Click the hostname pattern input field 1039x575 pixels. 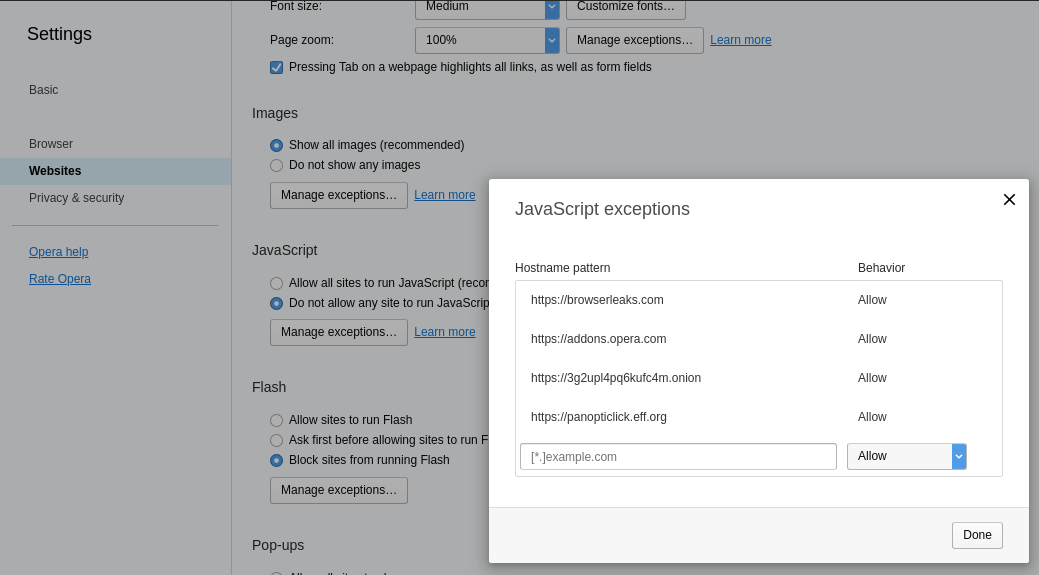[678, 456]
